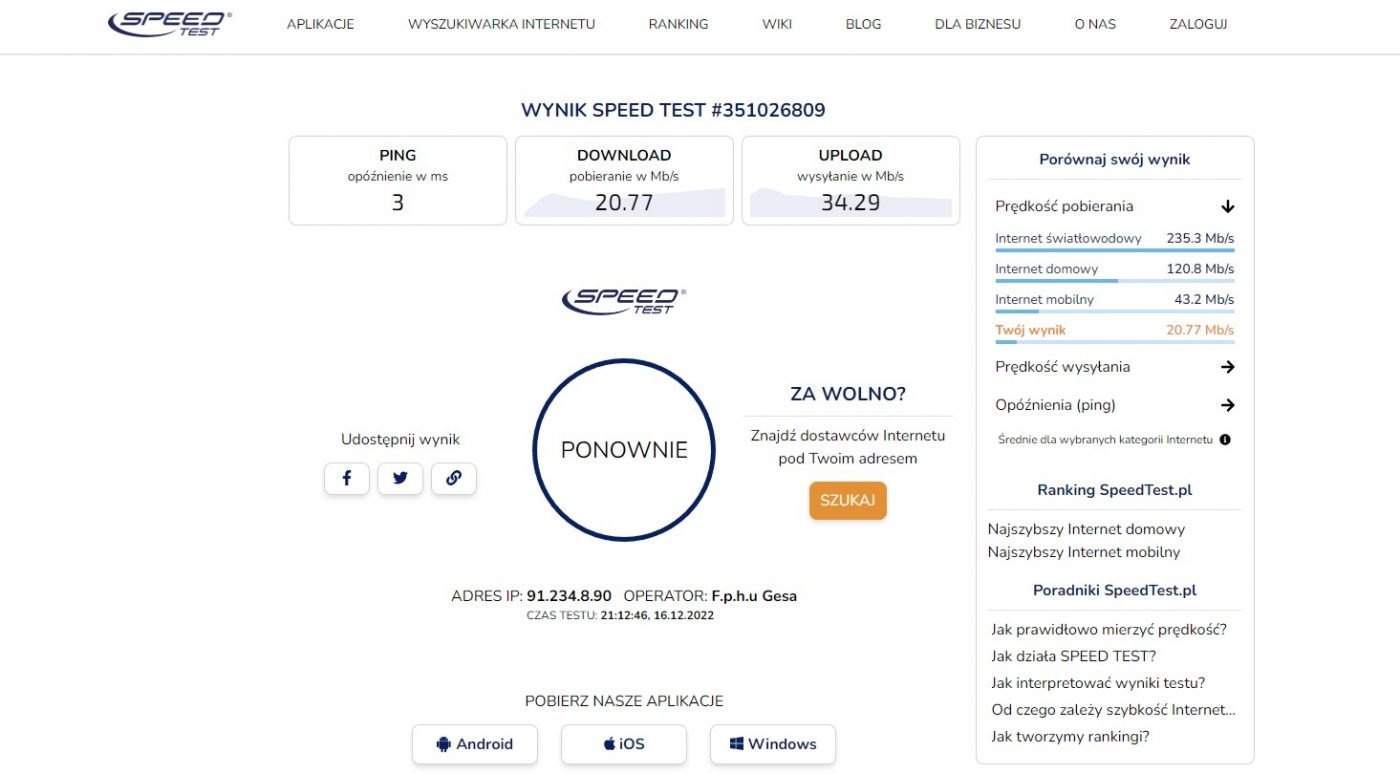Copy result link with chain icon
Image resolution: width=1400 pixels, height=774 pixels.
[454, 479]
